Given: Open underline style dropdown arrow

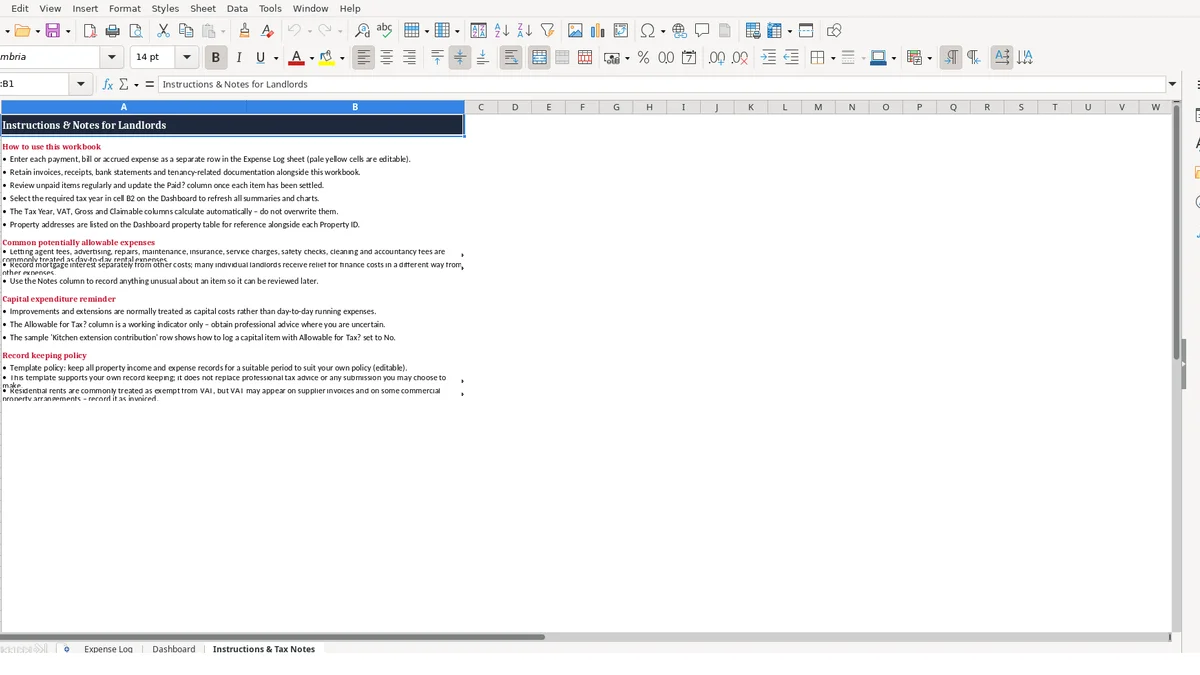Looking at the screenshot, I should (275, 58).
